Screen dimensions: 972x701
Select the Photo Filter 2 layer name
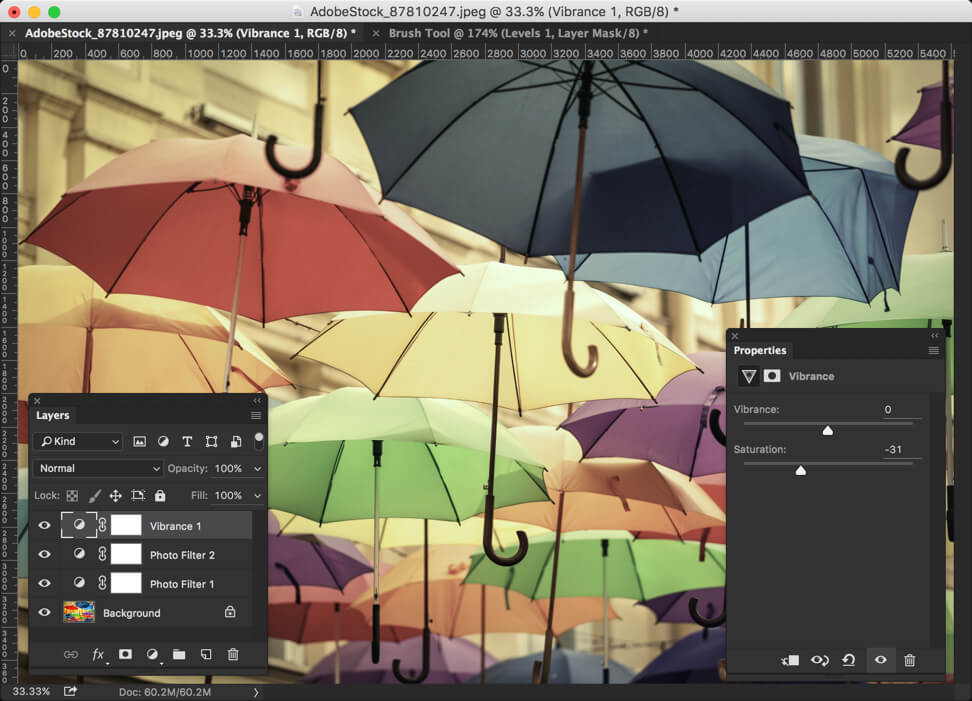182,555
